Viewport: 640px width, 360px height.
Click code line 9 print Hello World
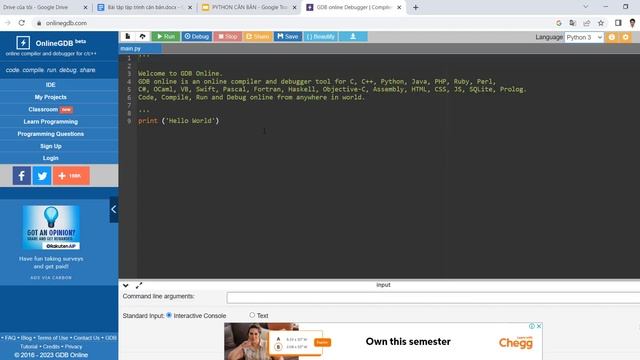[178, 121]
